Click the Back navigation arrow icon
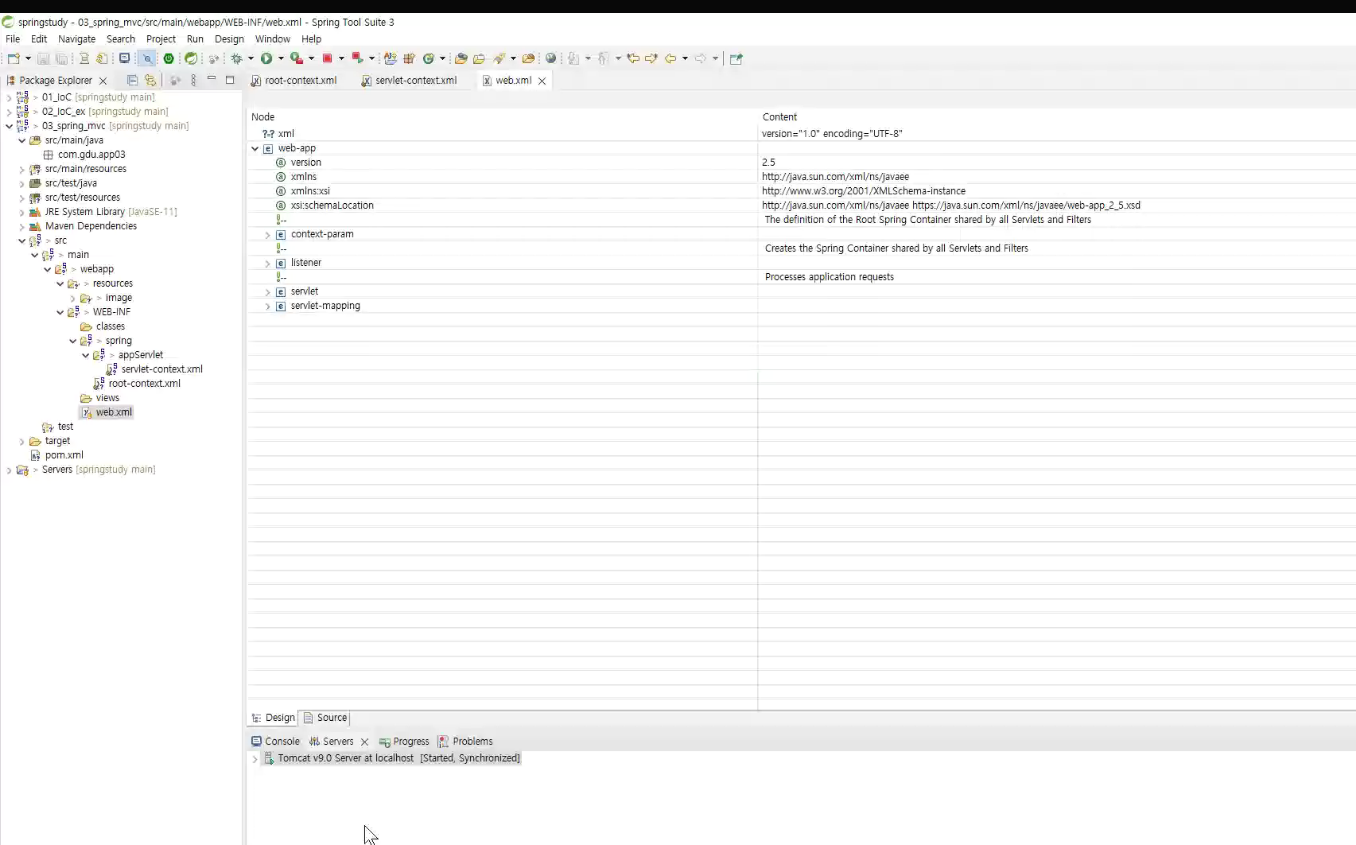This screenshot has width=1356, height=845. click(670, 59)
